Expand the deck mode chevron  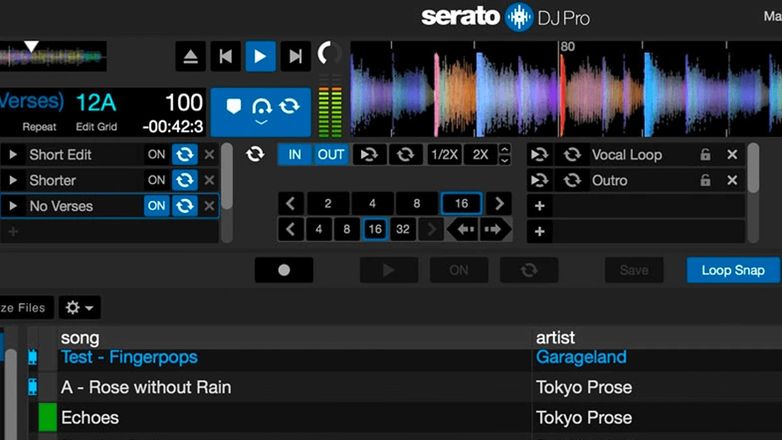click(x=261, y=123)
